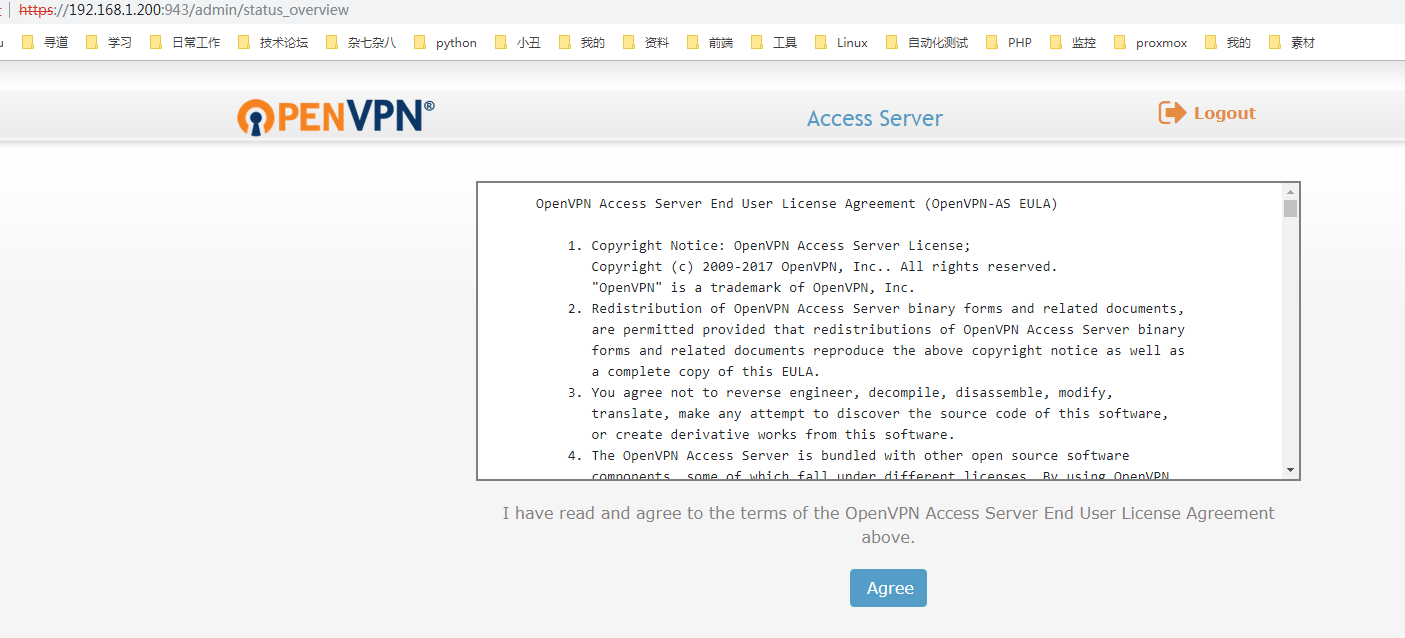Open the 技术论坛 bookmark folder
The width and height of the screenshot is (1405, 638).
pos(273,43)
